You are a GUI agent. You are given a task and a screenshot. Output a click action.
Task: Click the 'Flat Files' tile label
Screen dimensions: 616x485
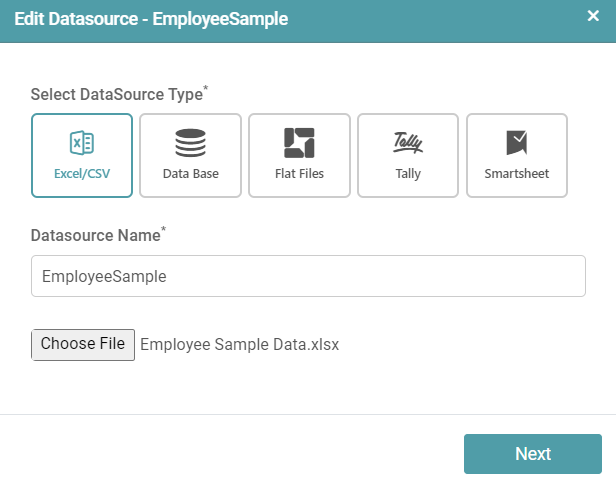click(299, 174)
